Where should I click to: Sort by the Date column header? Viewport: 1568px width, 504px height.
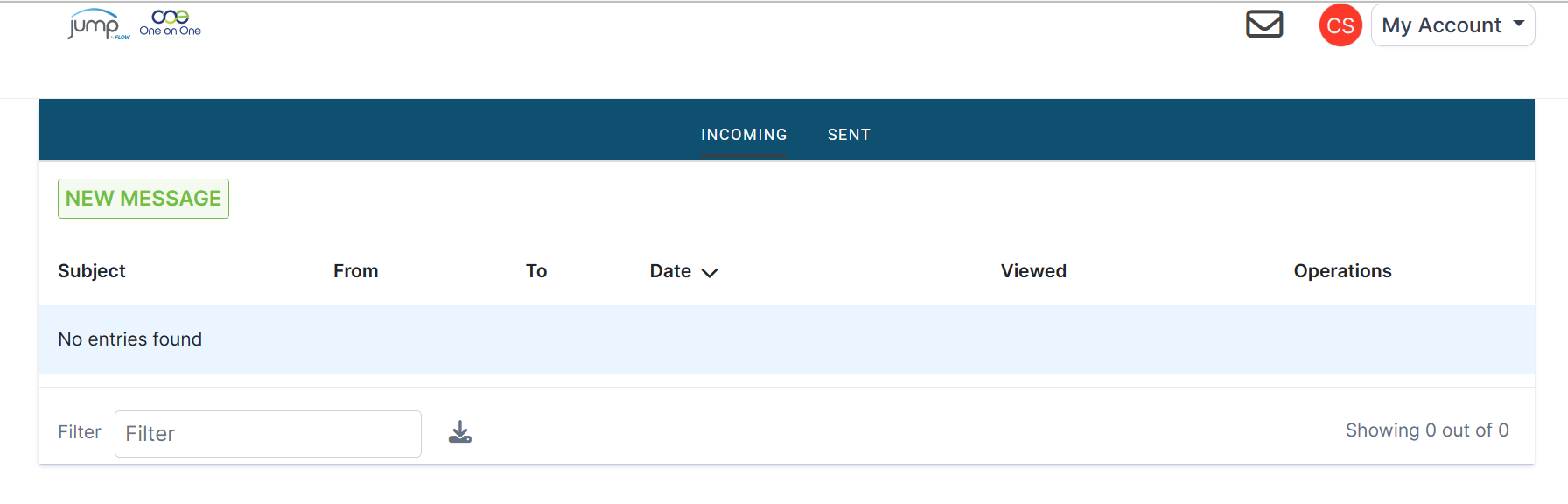pyautogui.click(x=670, y=271)
